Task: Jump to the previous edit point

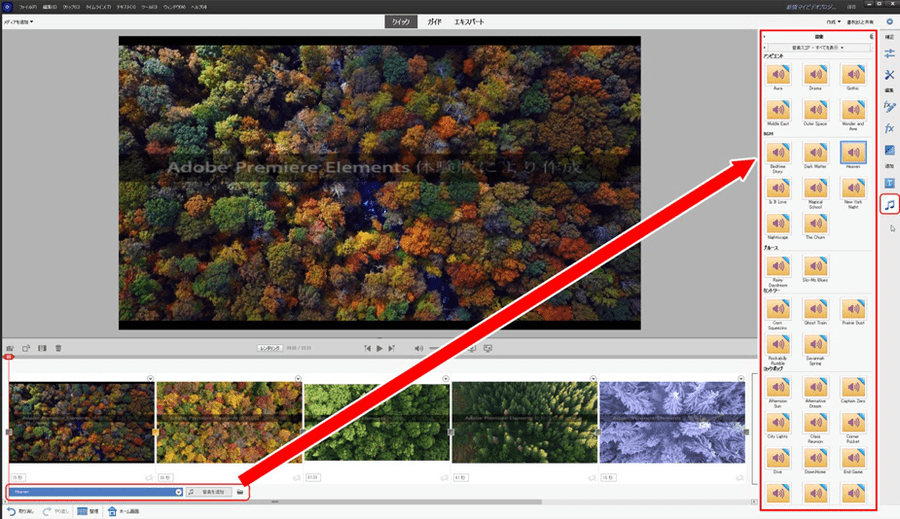Action: (367, 348)
